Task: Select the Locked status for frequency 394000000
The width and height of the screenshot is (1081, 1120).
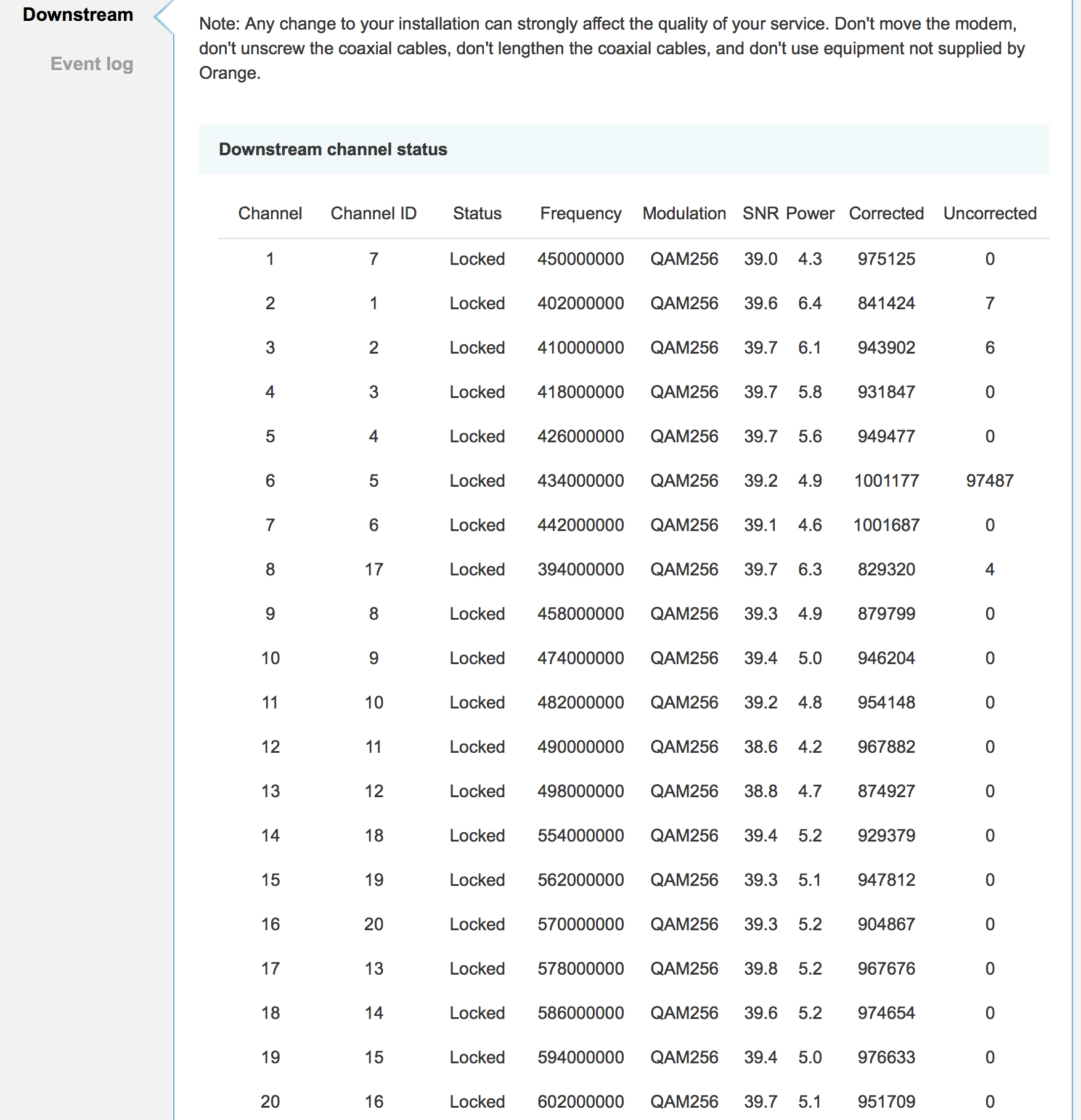Action: (477, 570)
